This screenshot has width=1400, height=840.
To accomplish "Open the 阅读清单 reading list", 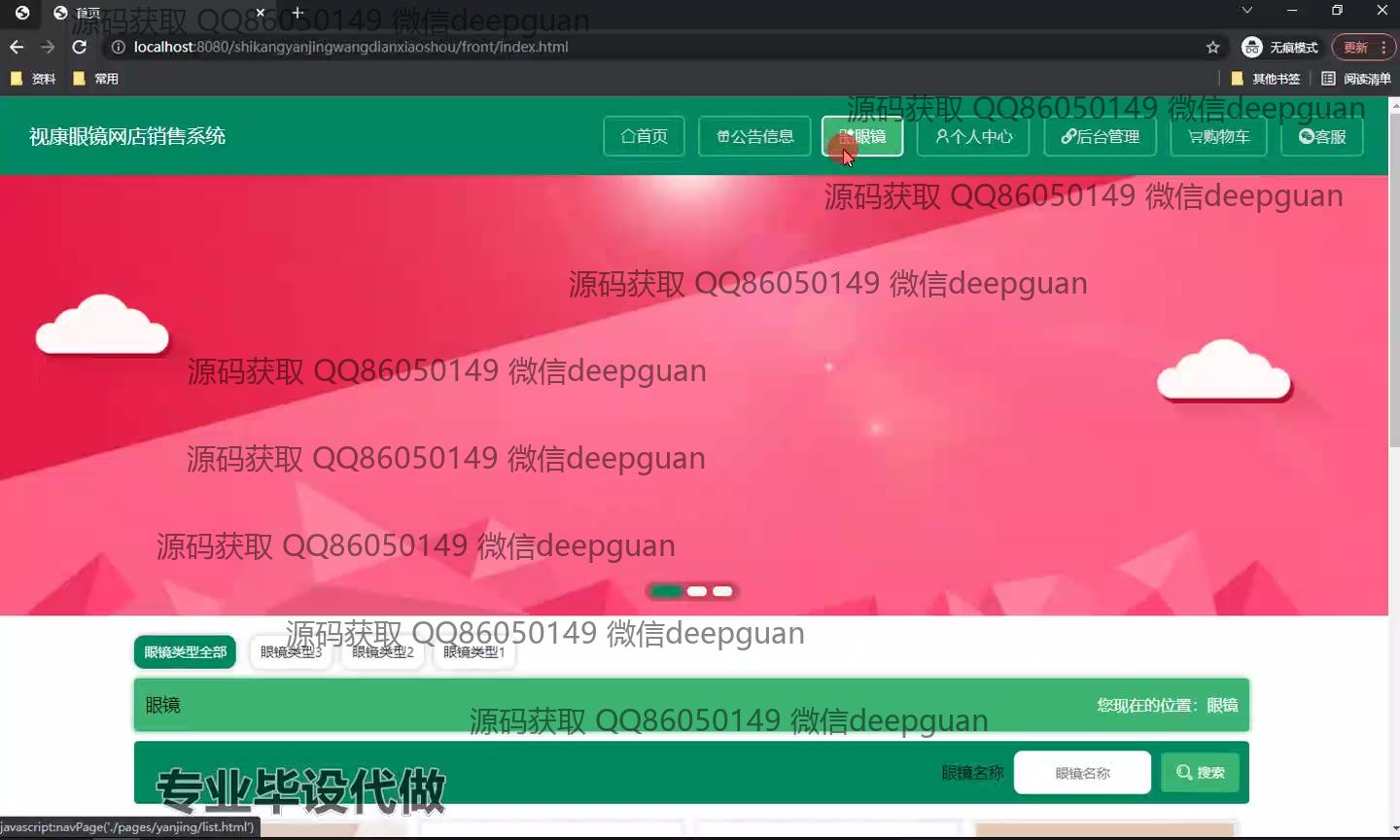I will (x=1356, y=79).
